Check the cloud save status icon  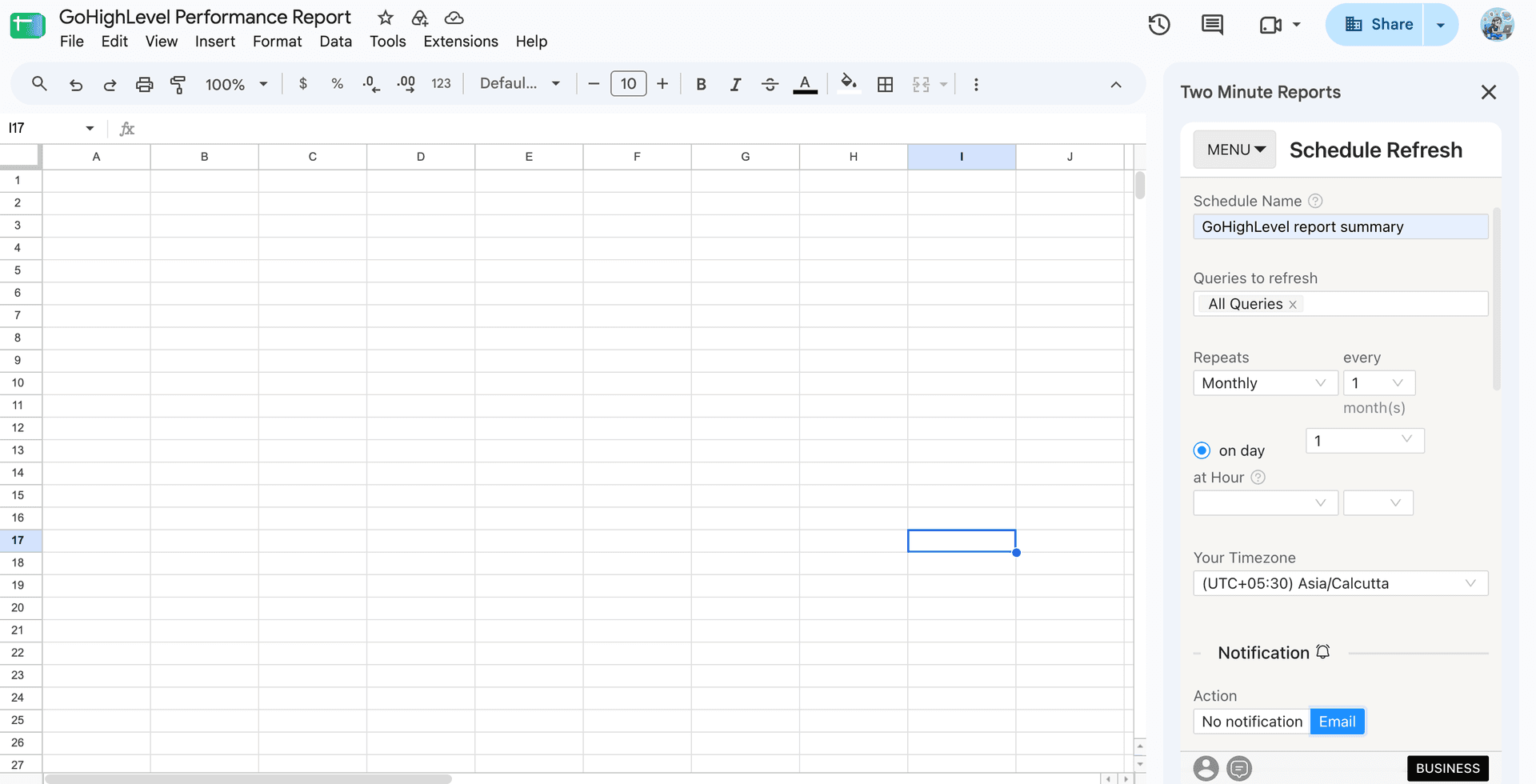454,18
